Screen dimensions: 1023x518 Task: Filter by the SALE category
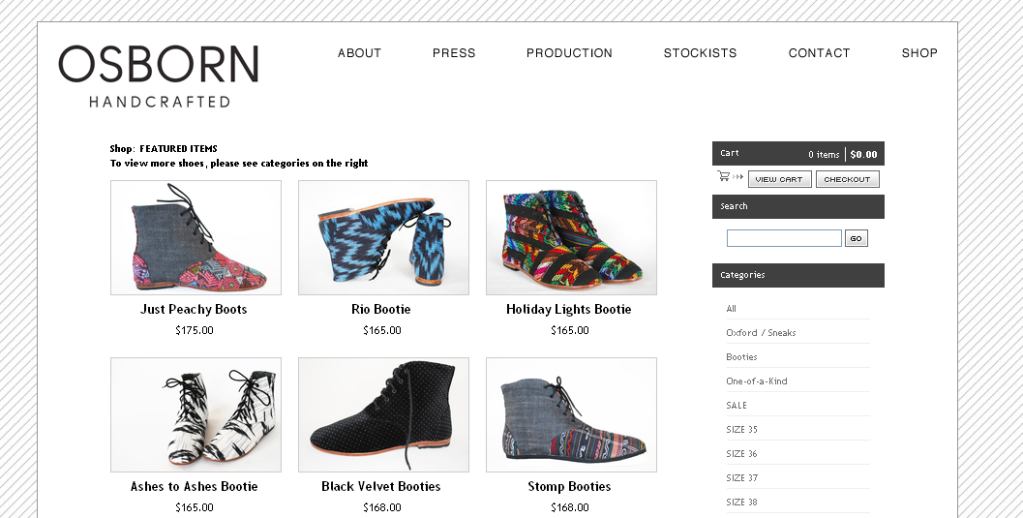pyautogui.click(x=737, y=405)
